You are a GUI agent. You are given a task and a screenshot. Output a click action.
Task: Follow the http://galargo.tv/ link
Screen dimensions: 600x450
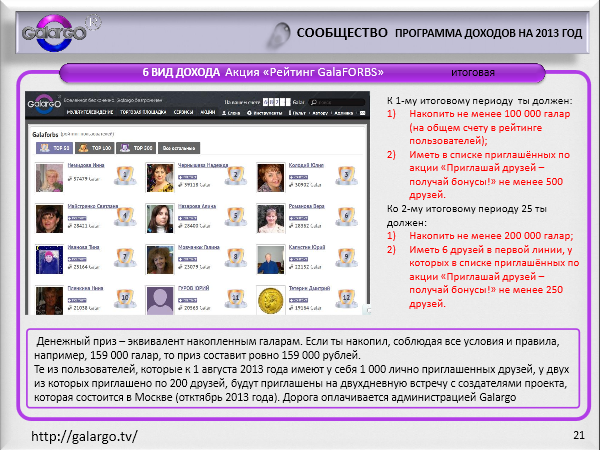84,436
